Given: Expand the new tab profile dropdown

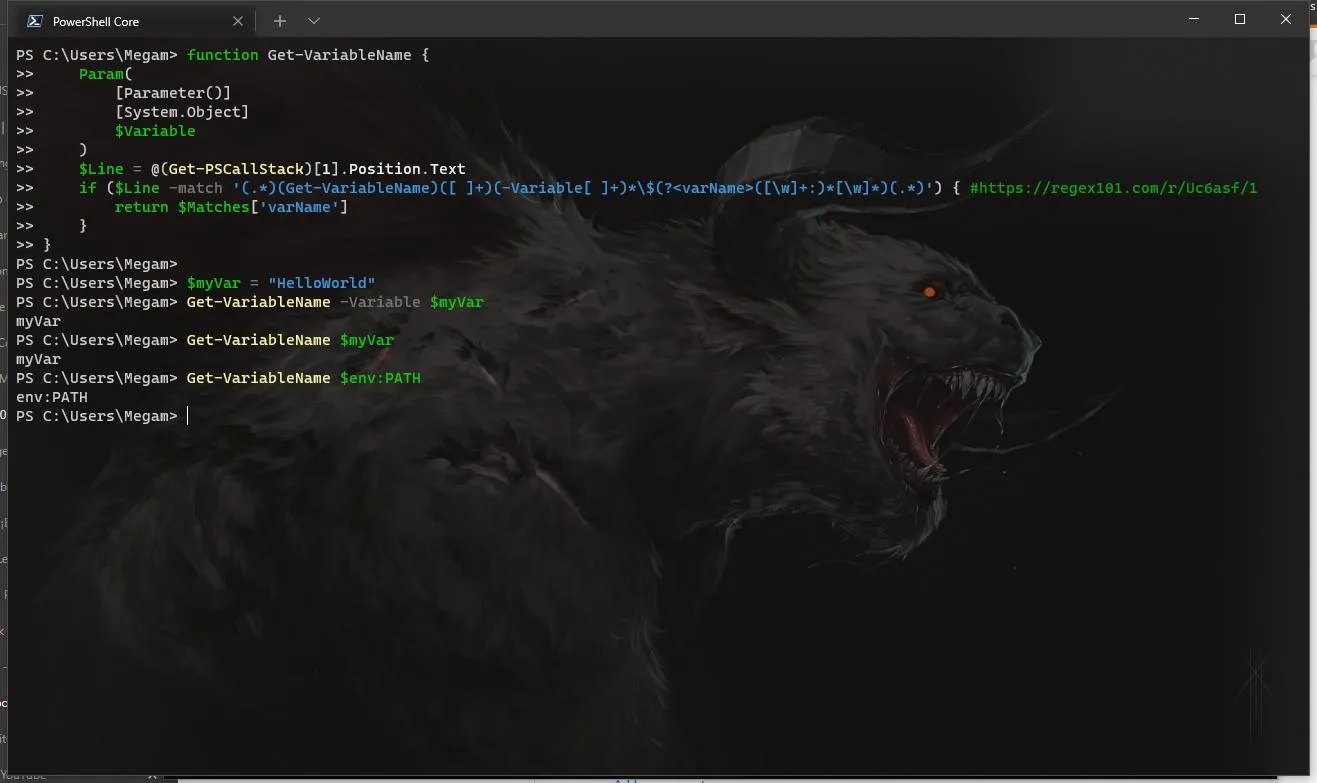Looking at the screenshot, I should click(x=314, y=21).
